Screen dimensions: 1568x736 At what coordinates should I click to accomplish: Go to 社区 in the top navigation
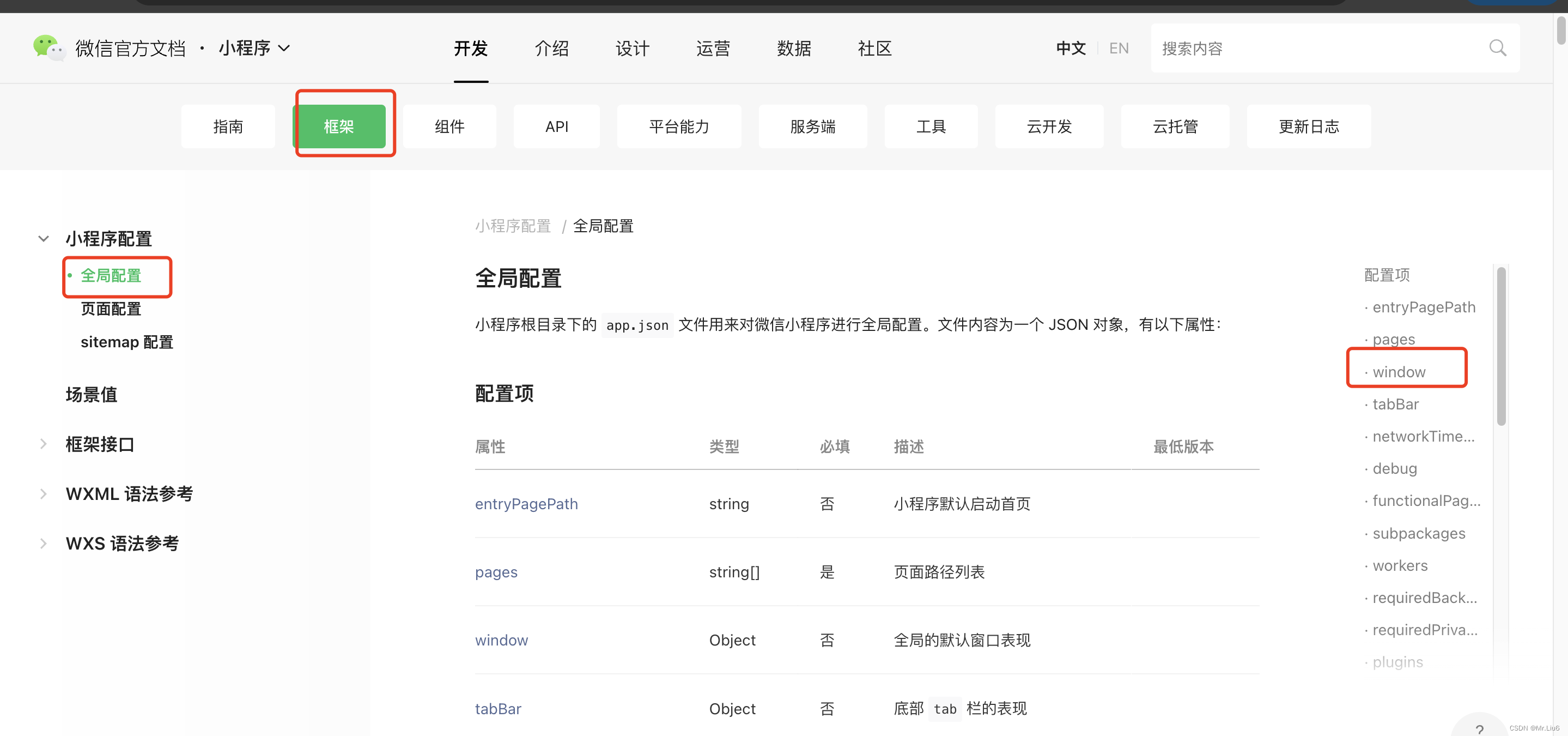(x=874, y=48)
